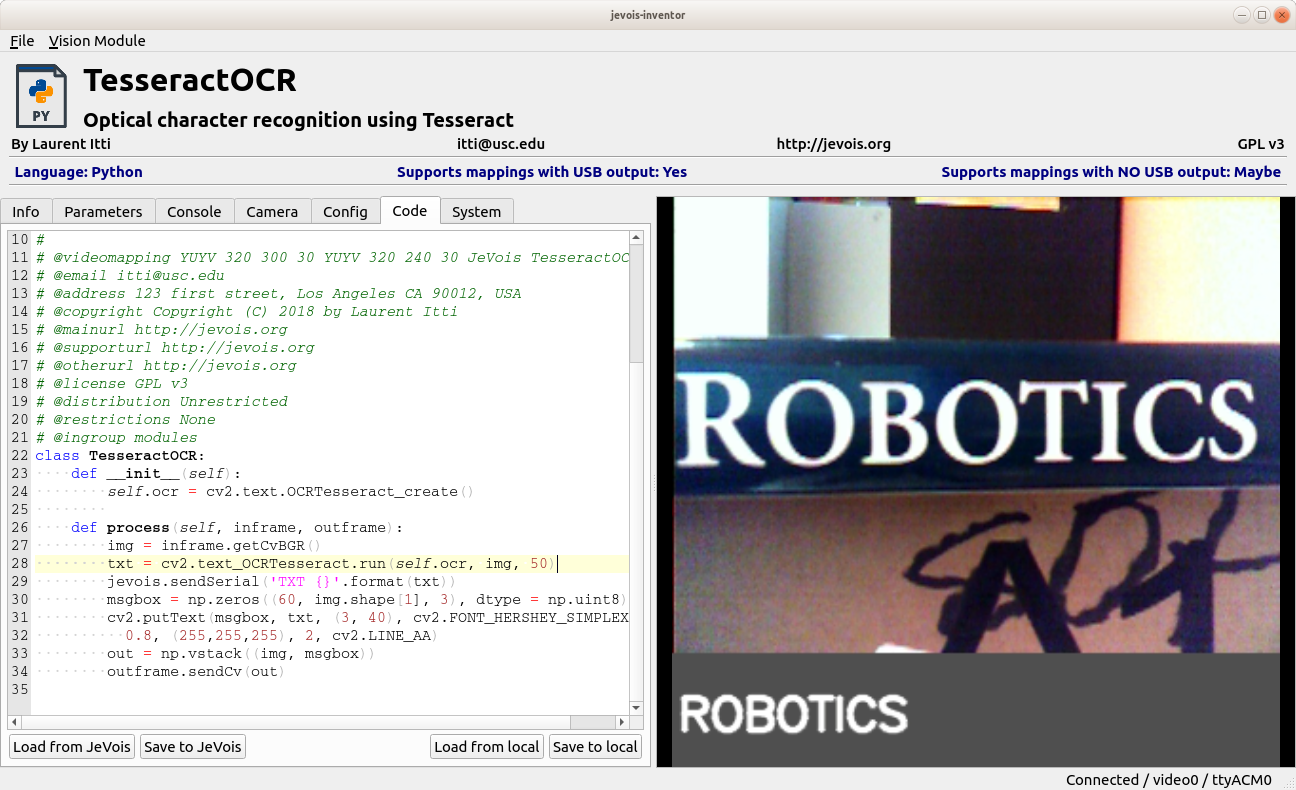The height and width of the screenshot is (790, 1296).
Task: Select the Code tab
Action: [x=410, y=210]
